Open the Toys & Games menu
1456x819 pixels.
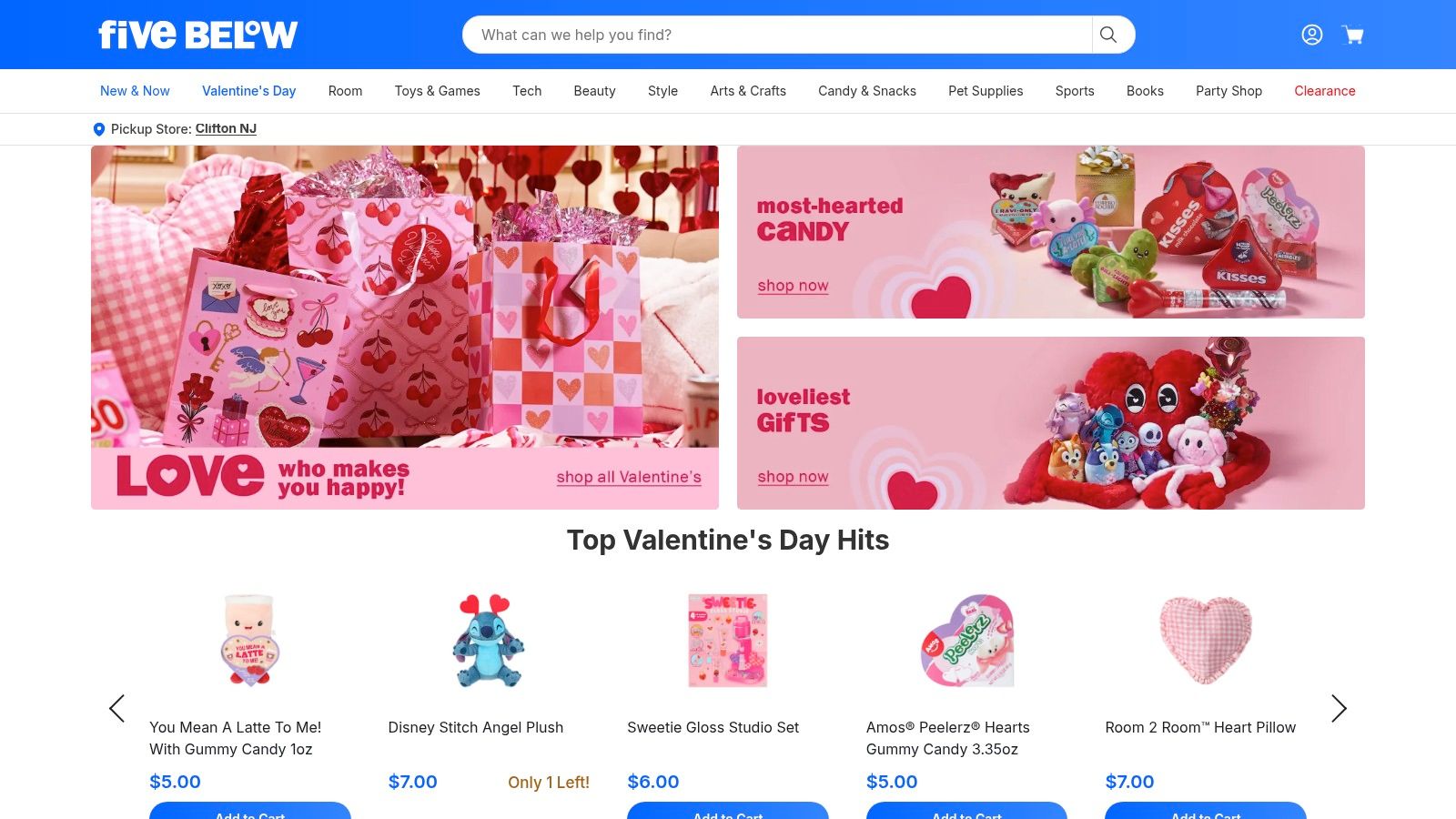click(437, 91)
